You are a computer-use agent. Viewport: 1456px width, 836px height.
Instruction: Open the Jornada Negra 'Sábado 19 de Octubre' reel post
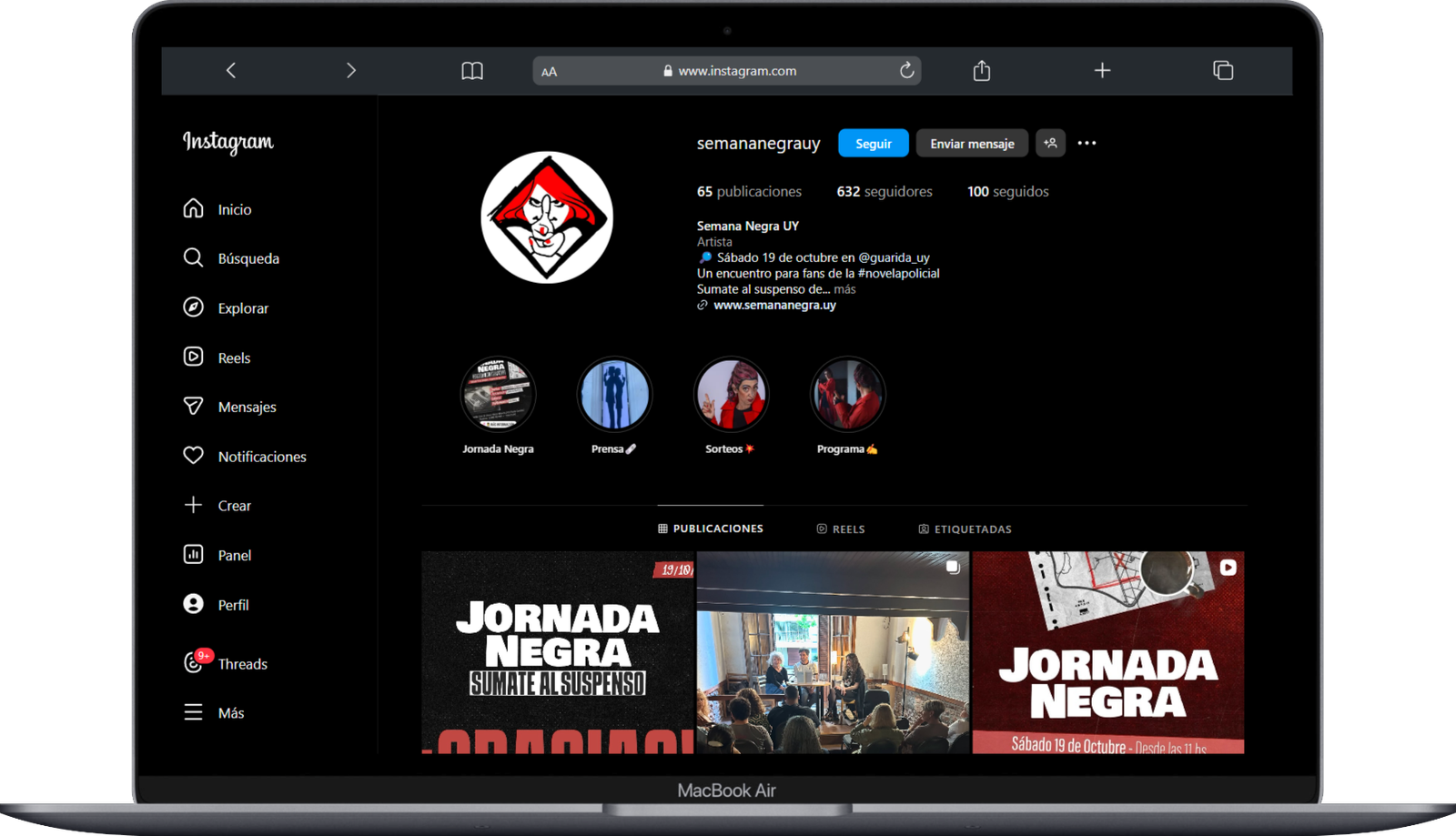click(1107, 652)
